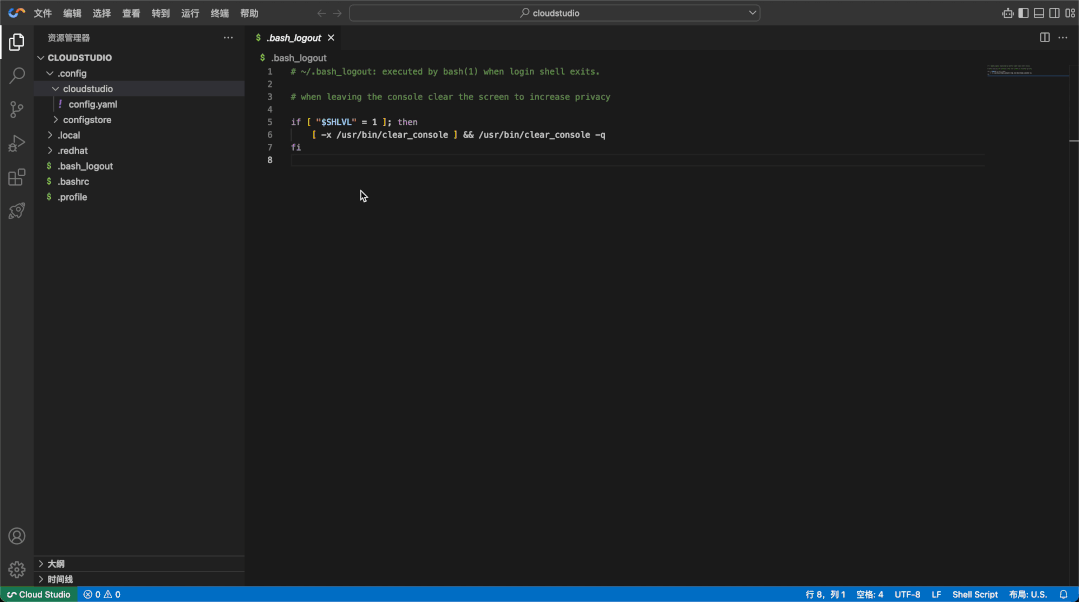The height and width of the screenshot is (602, 1079).
Task: Open the 编辑 menu
Action: [x=72, y=13]
